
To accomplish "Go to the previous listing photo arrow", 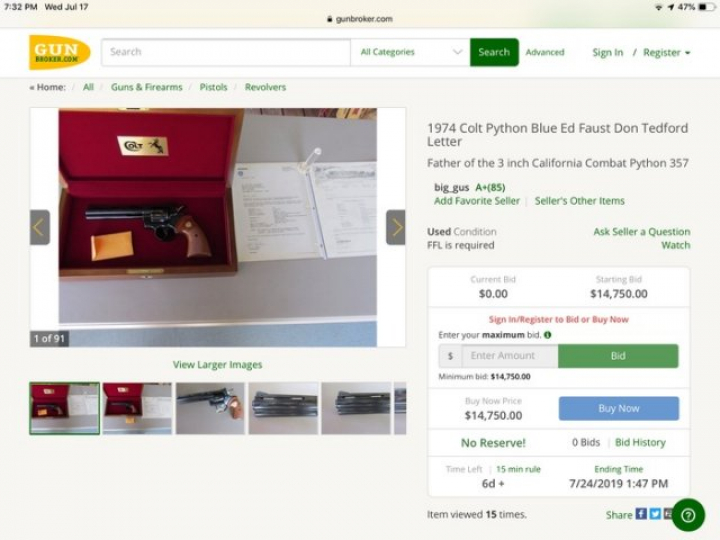I will point(40,227).
